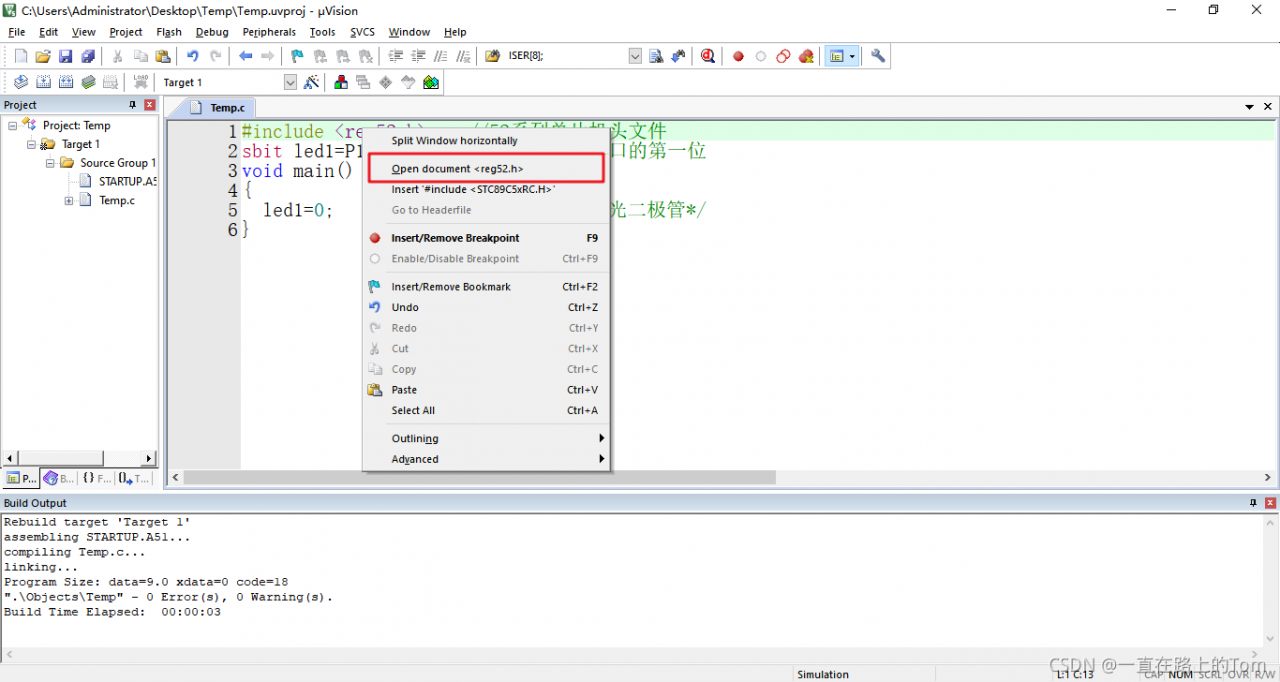Click the Insert/Remove Bookmark flag icon
Screen dimensions: 1280x682
click(297, 57)
